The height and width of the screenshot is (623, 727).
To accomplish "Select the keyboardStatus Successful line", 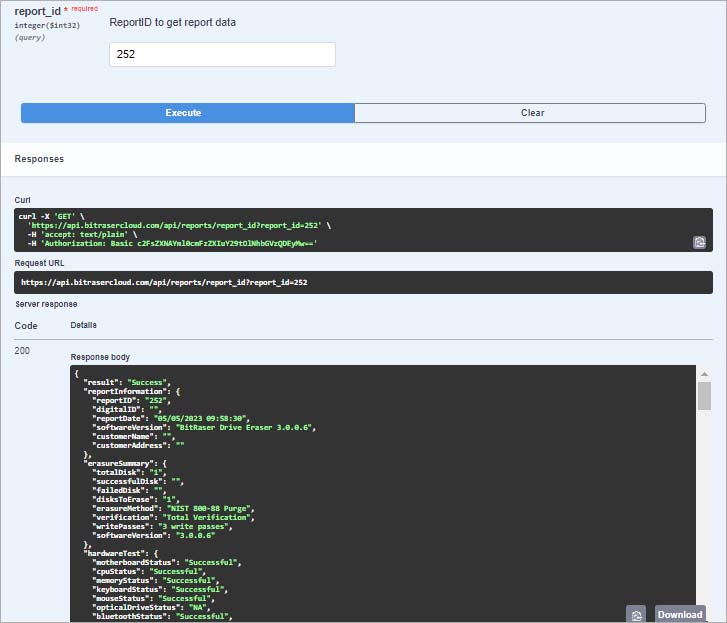I will pyautogui.click(x=160, y=589).
